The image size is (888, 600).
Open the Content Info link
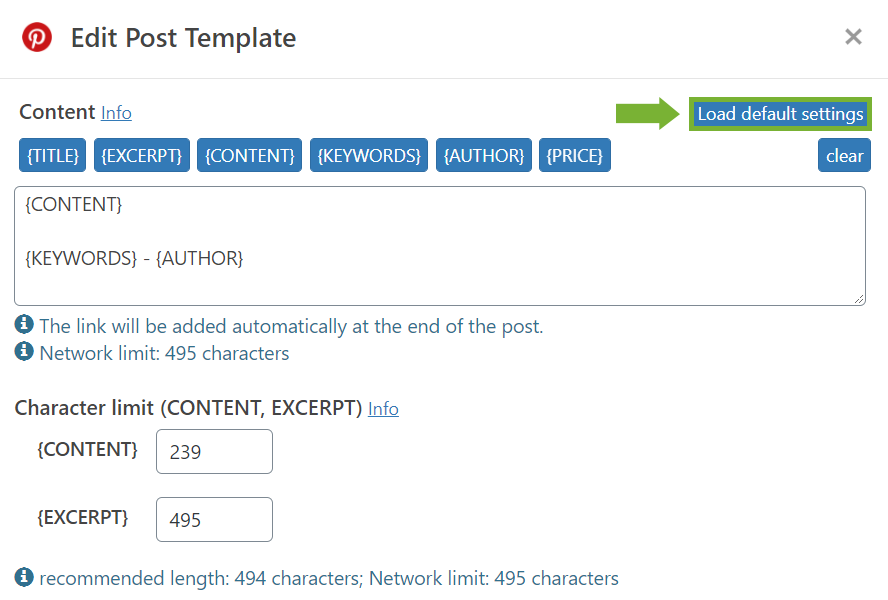116,113
